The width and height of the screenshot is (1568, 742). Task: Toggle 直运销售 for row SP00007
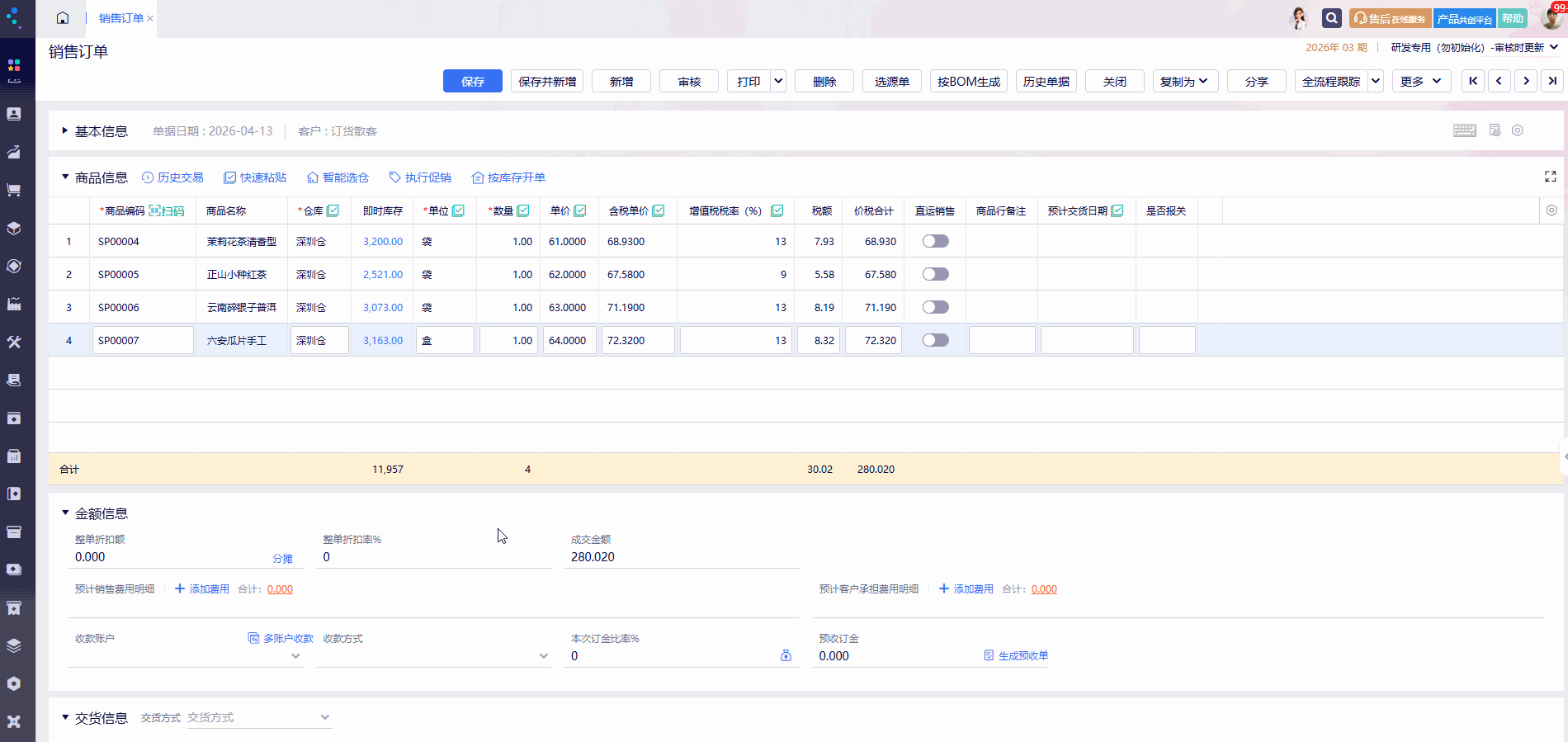point(935,340)
